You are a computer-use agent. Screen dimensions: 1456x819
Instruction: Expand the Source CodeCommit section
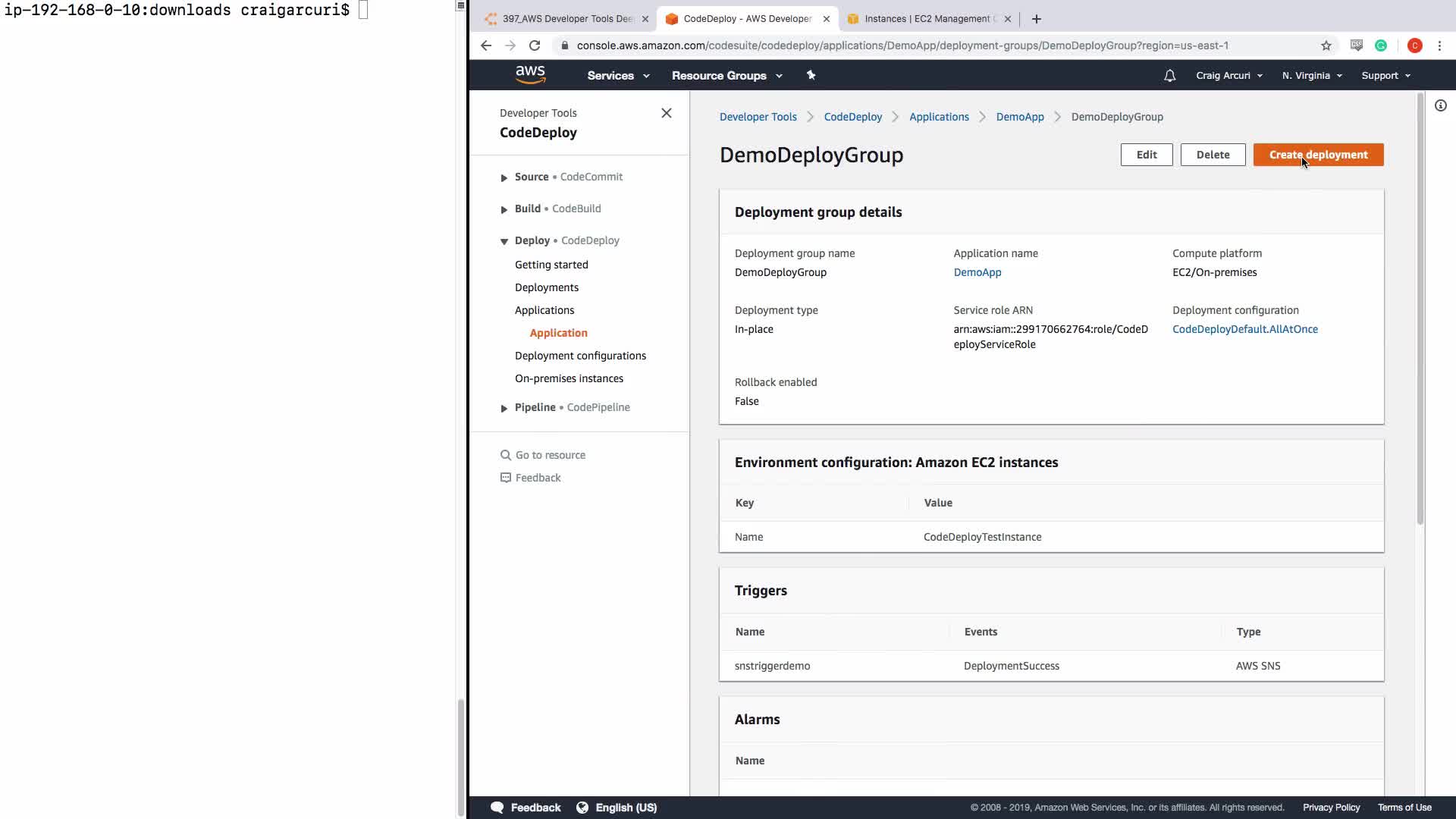[504, 177]
